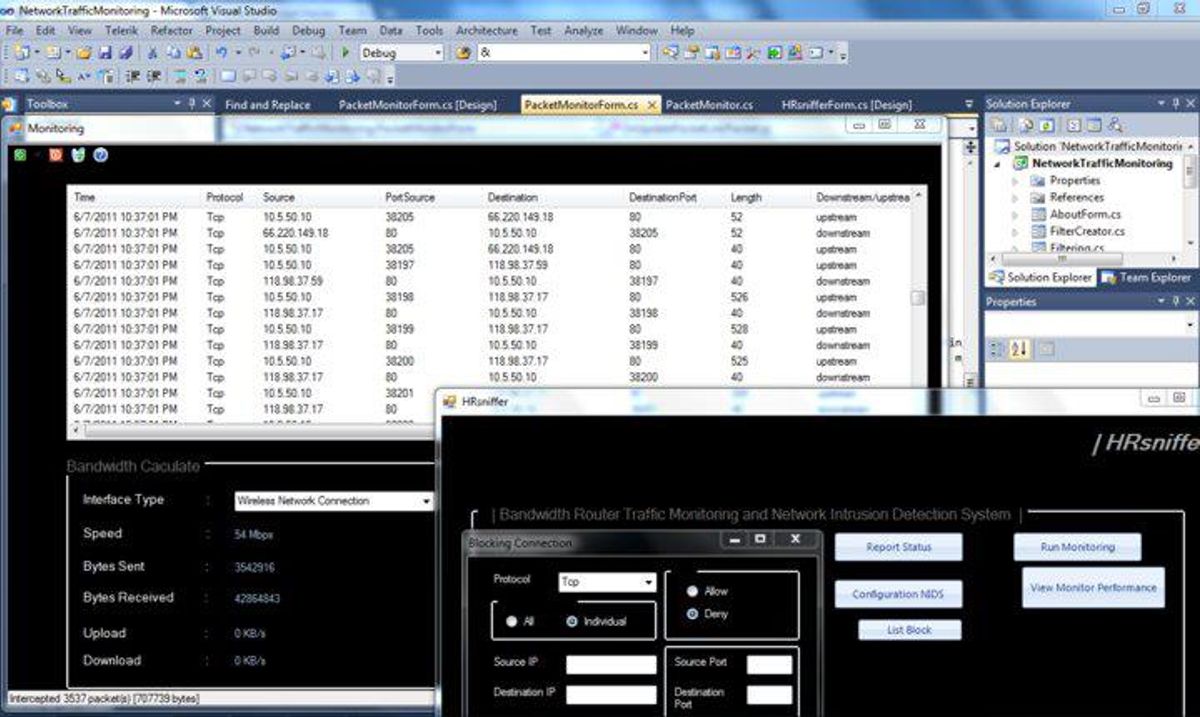
Task: Expand the AboutForm.cs node
Action: point(1016,215)
